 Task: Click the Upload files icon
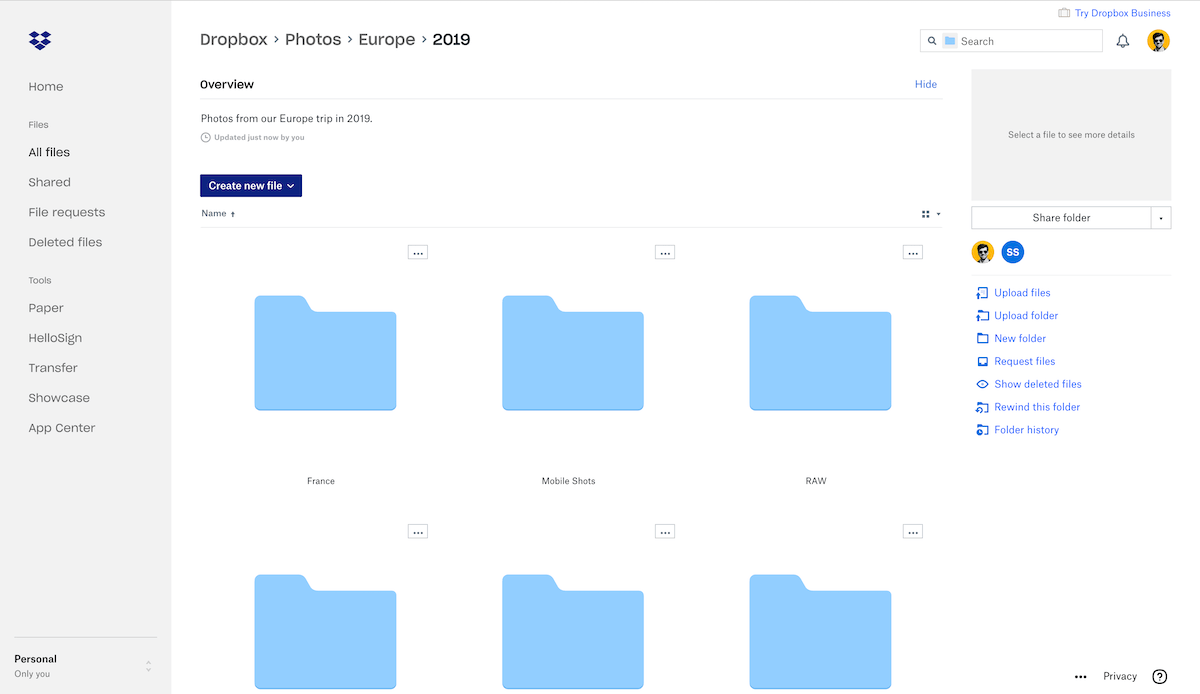[982, 292]
